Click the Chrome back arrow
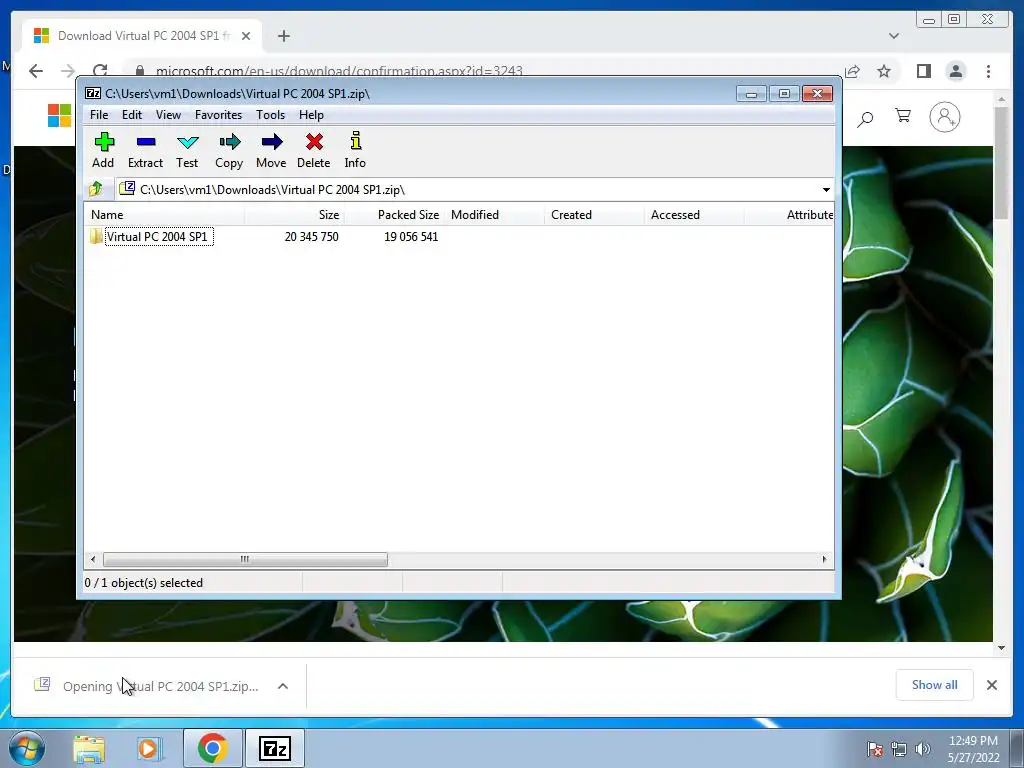Viewport: 1024px width, 768px height. 36,71
